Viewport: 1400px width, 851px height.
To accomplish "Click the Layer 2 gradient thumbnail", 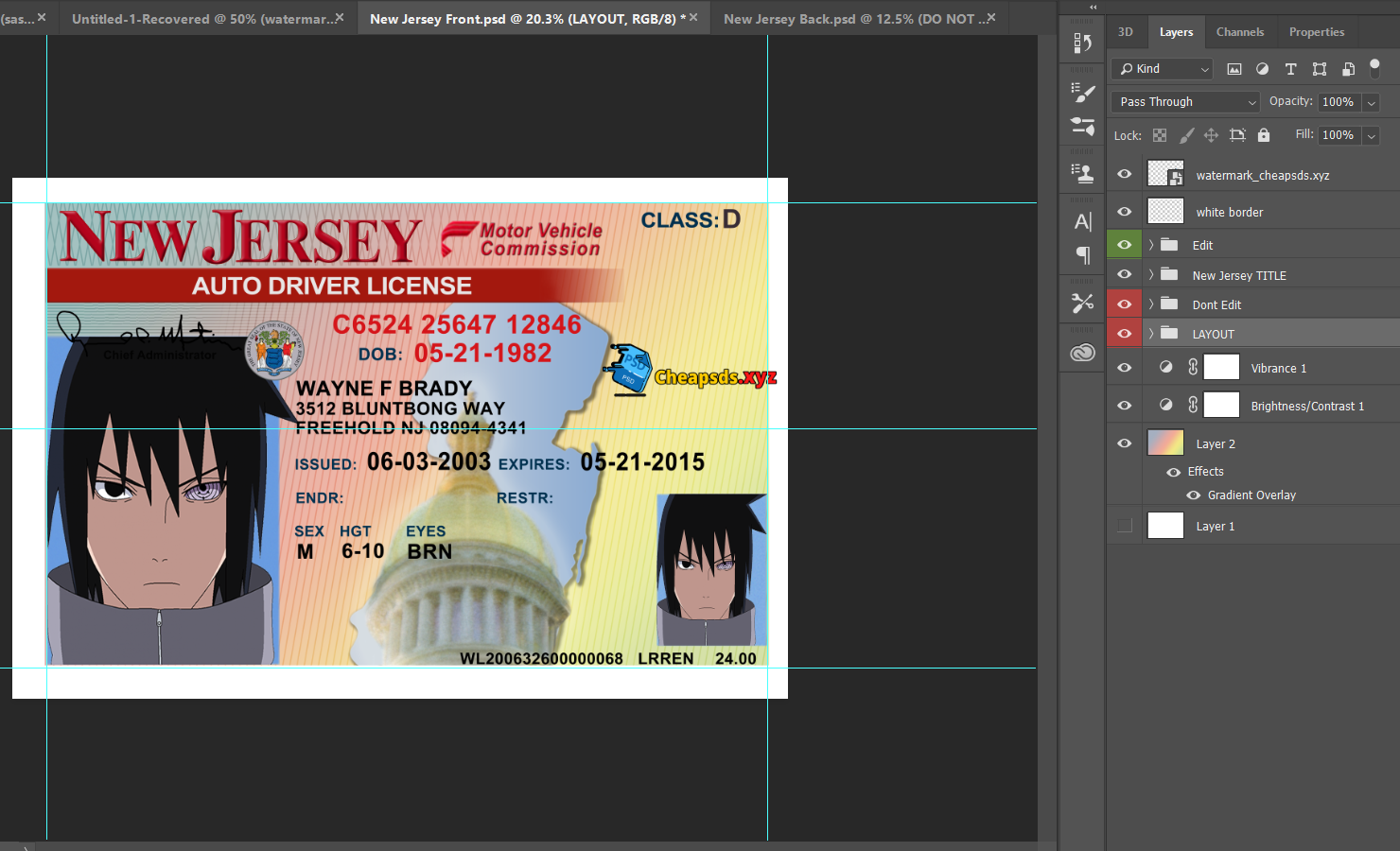I will point(1165,443).
